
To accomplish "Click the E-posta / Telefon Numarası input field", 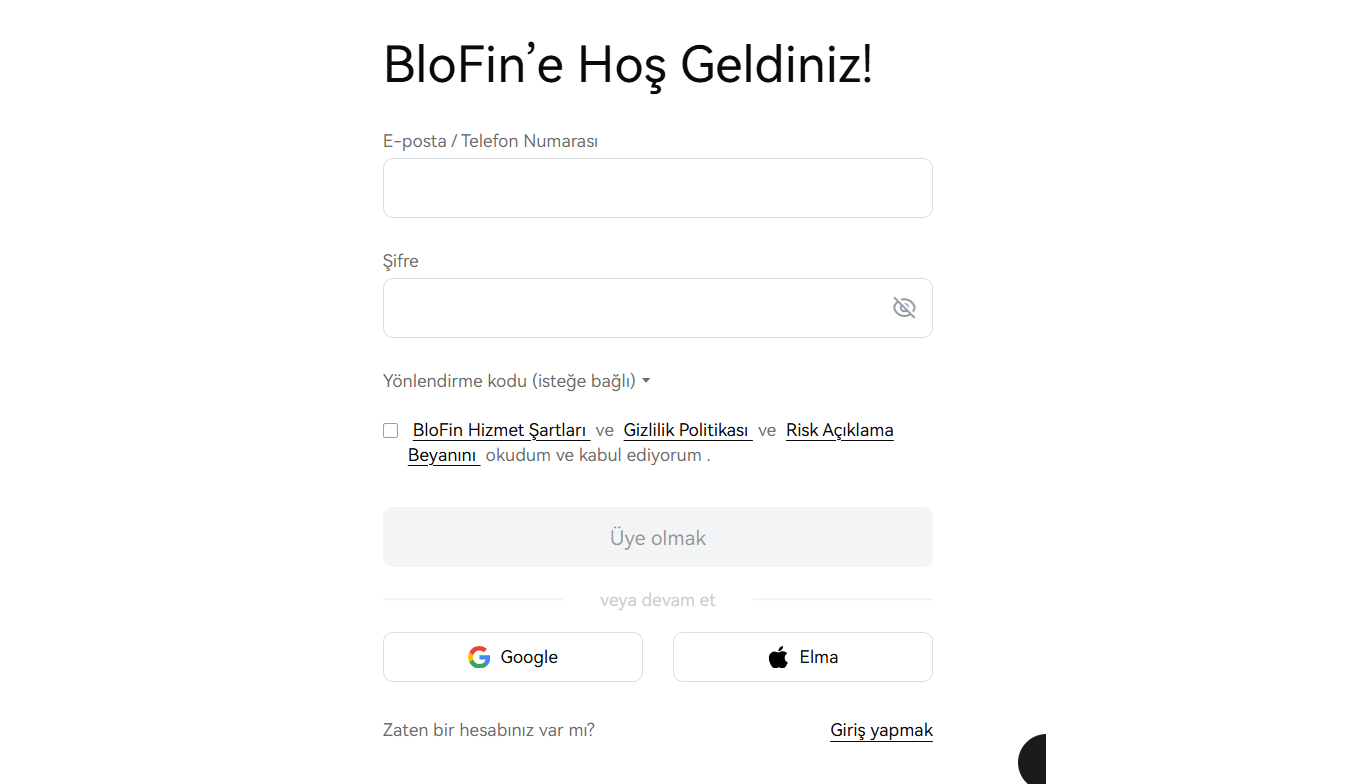I will pyautogui.click(x=657, y=187).
